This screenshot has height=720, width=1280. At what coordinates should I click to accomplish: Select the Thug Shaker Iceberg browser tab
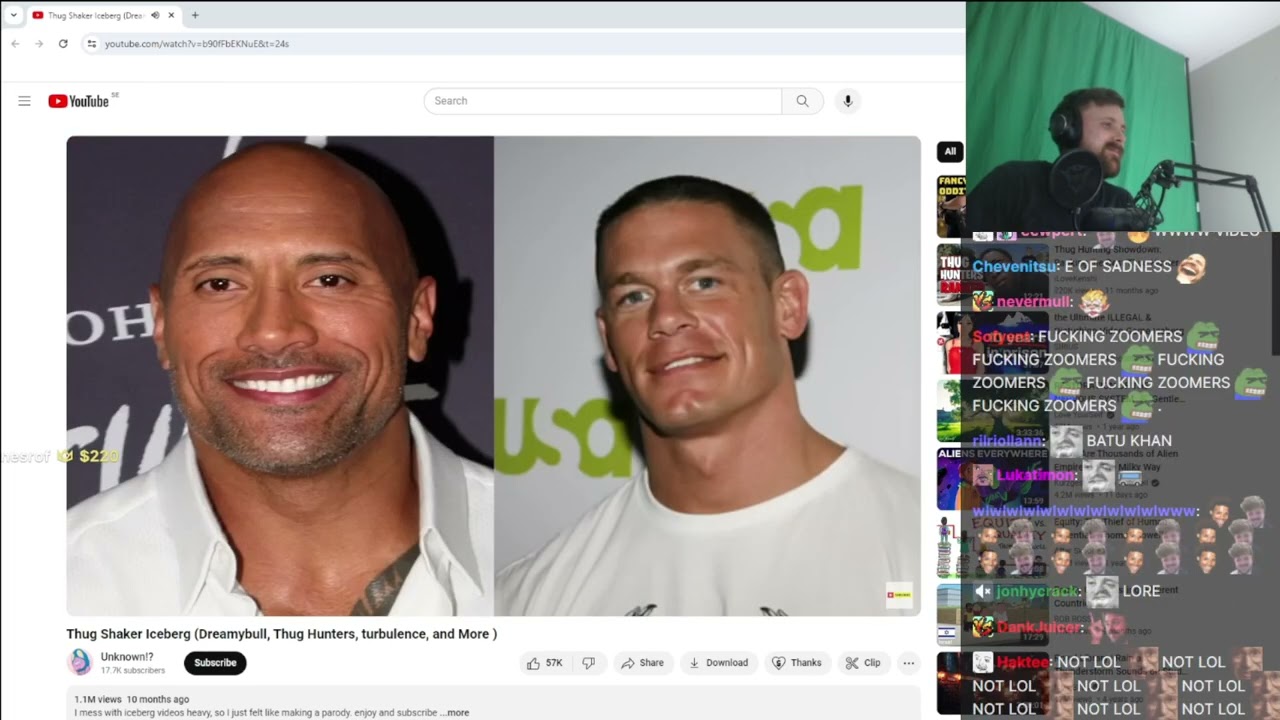coord(103,15)
